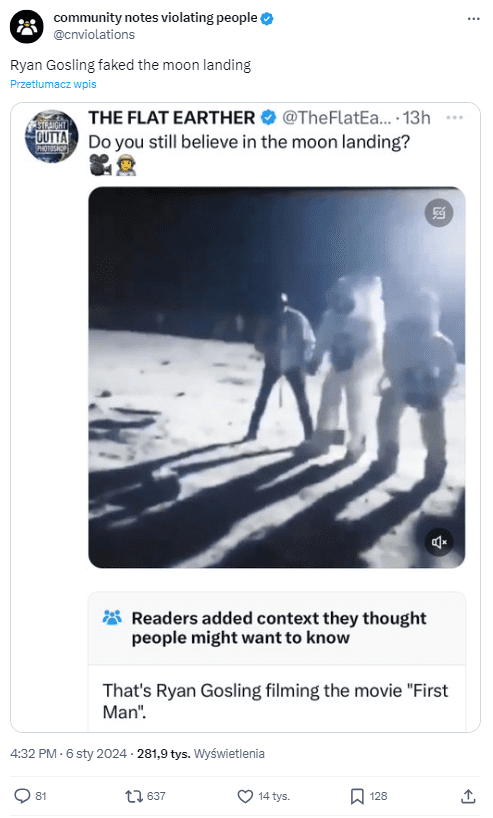This screenshot has height=818, width=493.
Task: Click the Przetłumacz wpis translate link
Action: coord(53,84)
